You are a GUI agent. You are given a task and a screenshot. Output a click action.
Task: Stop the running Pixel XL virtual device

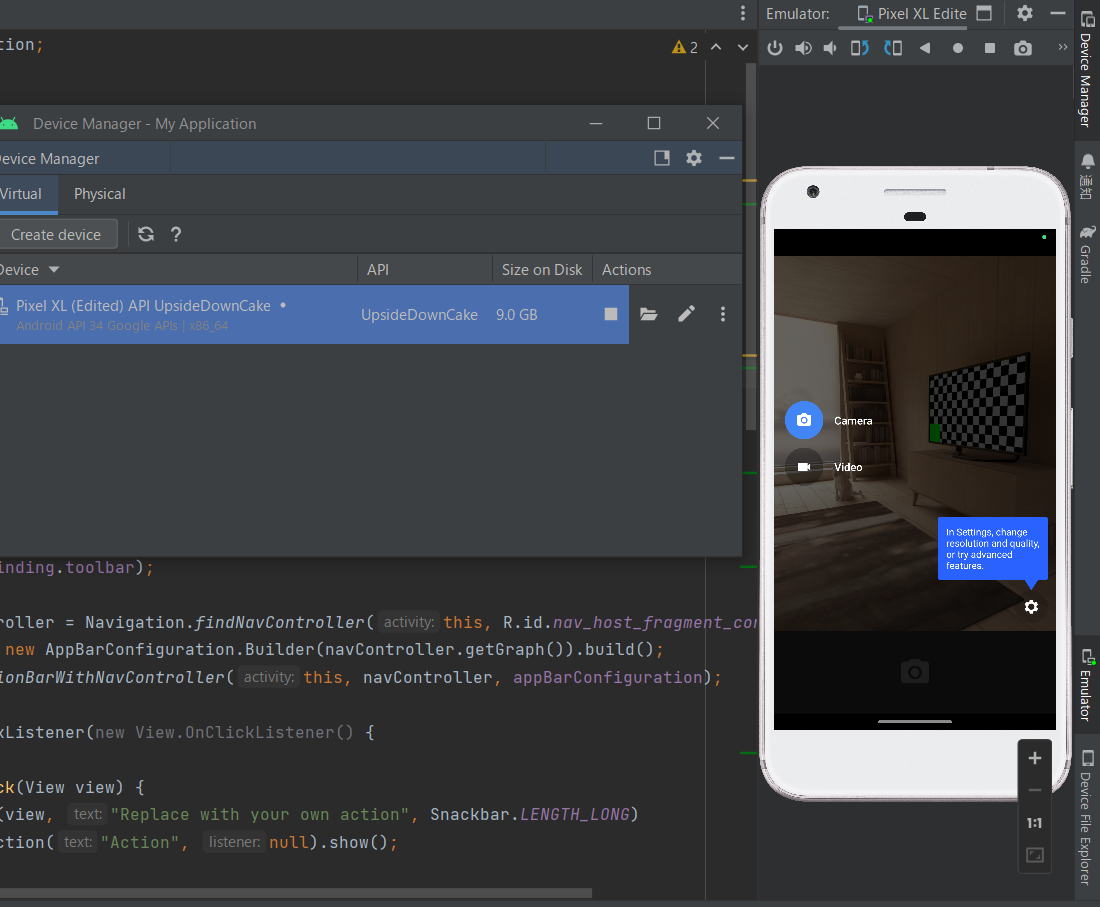tap(611, 314)
